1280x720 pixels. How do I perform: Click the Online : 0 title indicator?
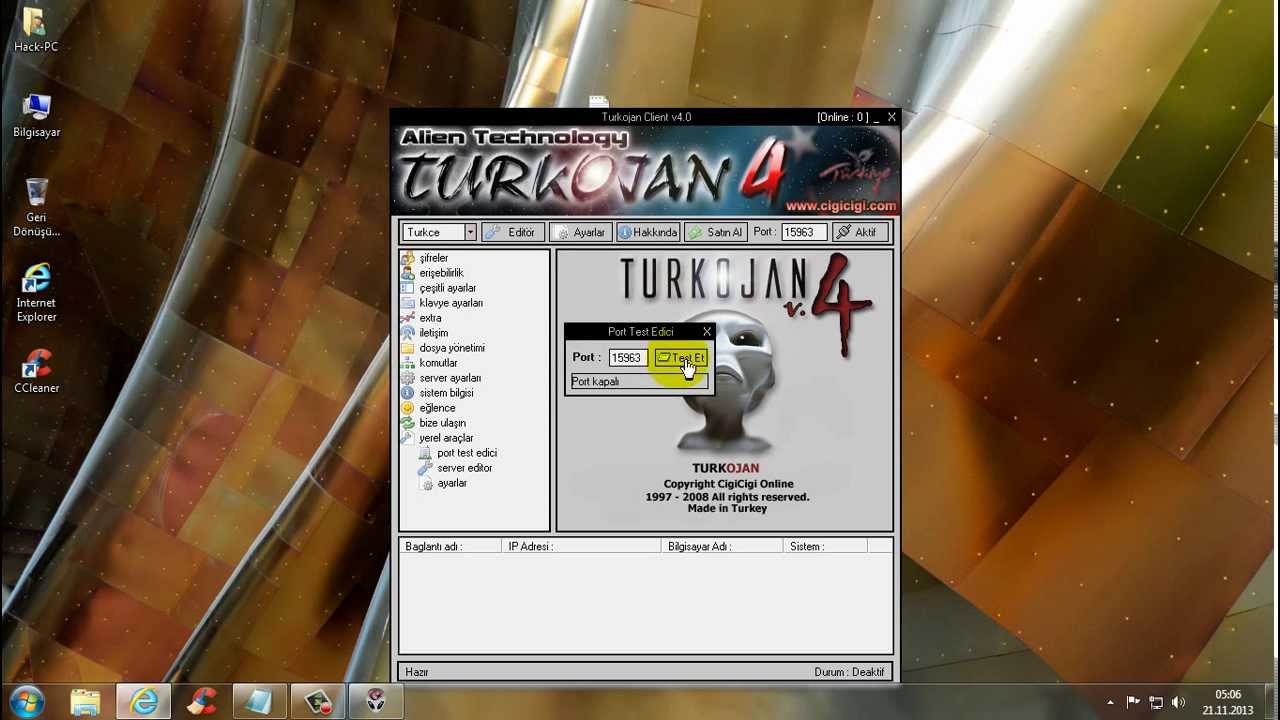(841, 117)
